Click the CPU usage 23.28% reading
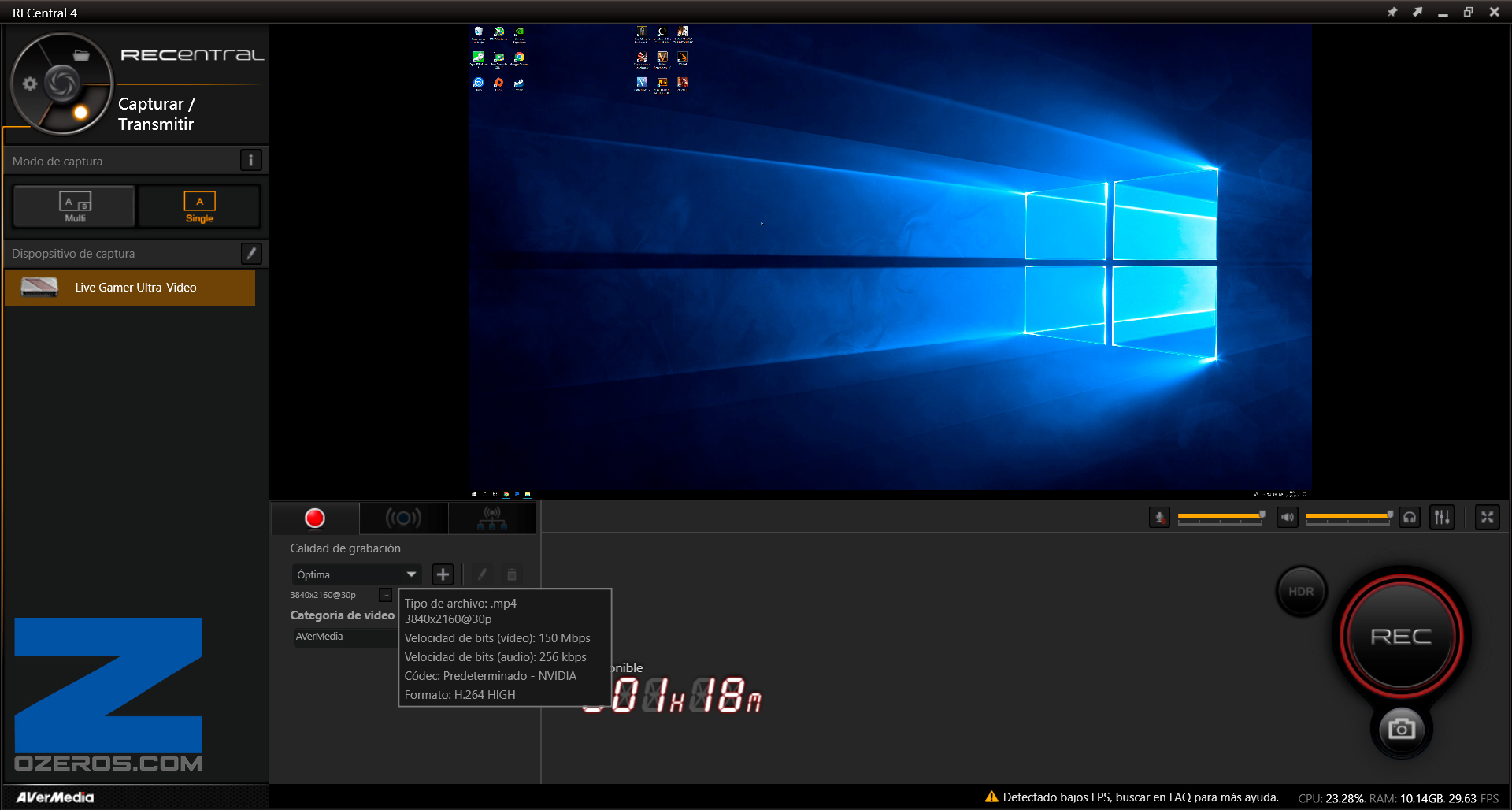Screen dimensions: 1512x810 pos(1331,798)
